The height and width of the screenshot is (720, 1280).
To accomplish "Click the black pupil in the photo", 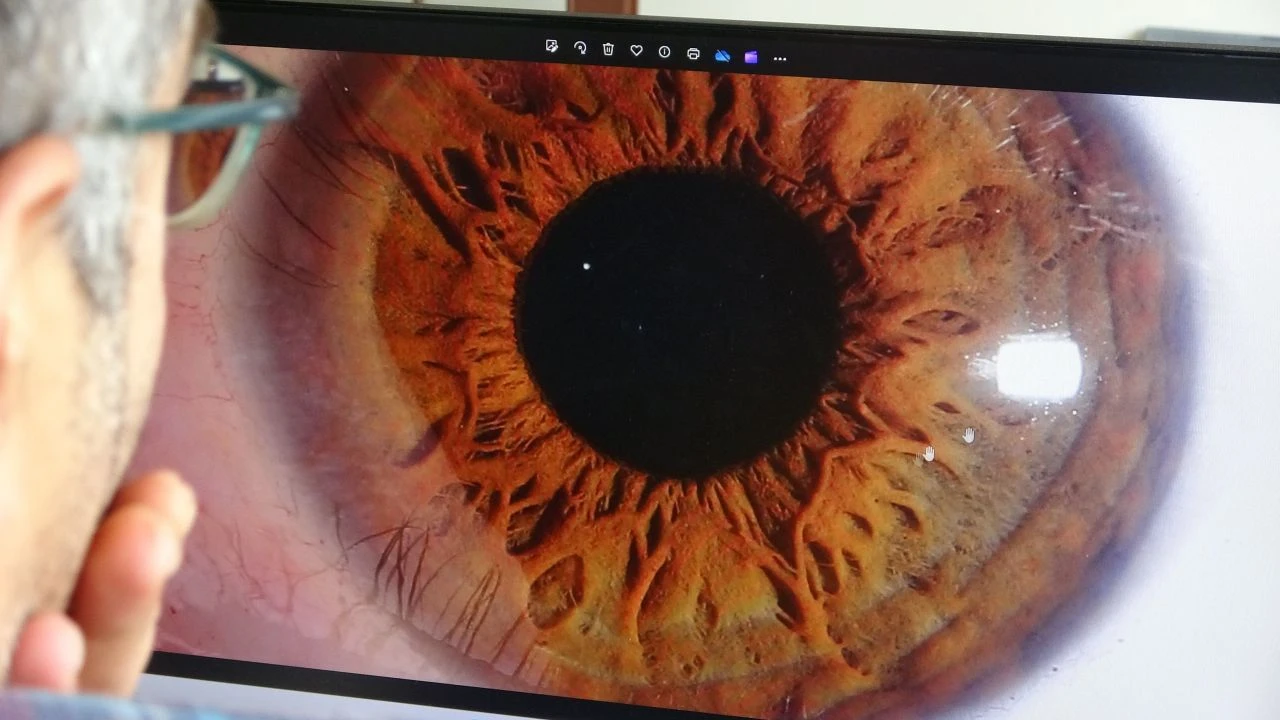I will point(678,322).
